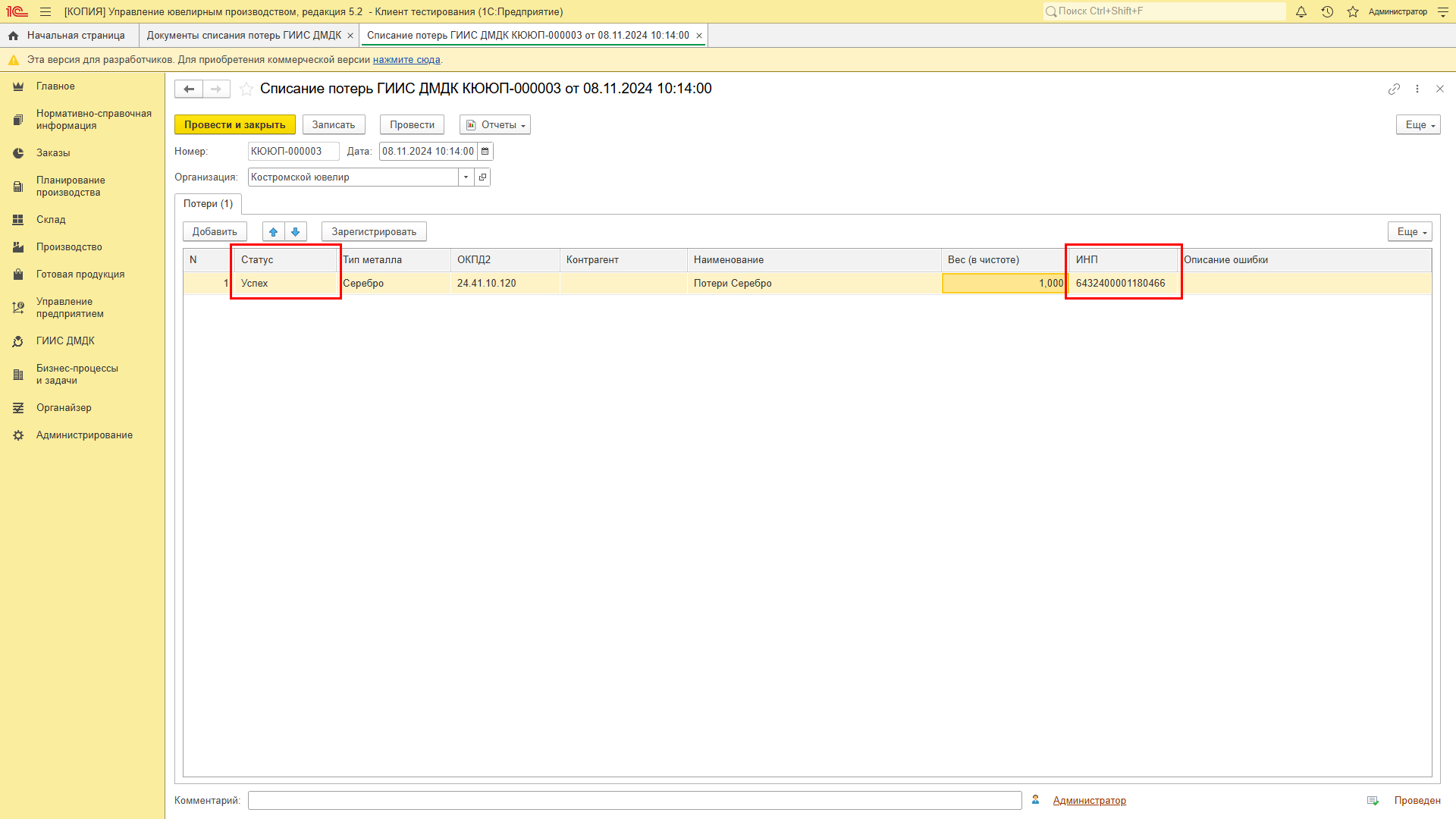Click Записать button

tap(334, 125)
